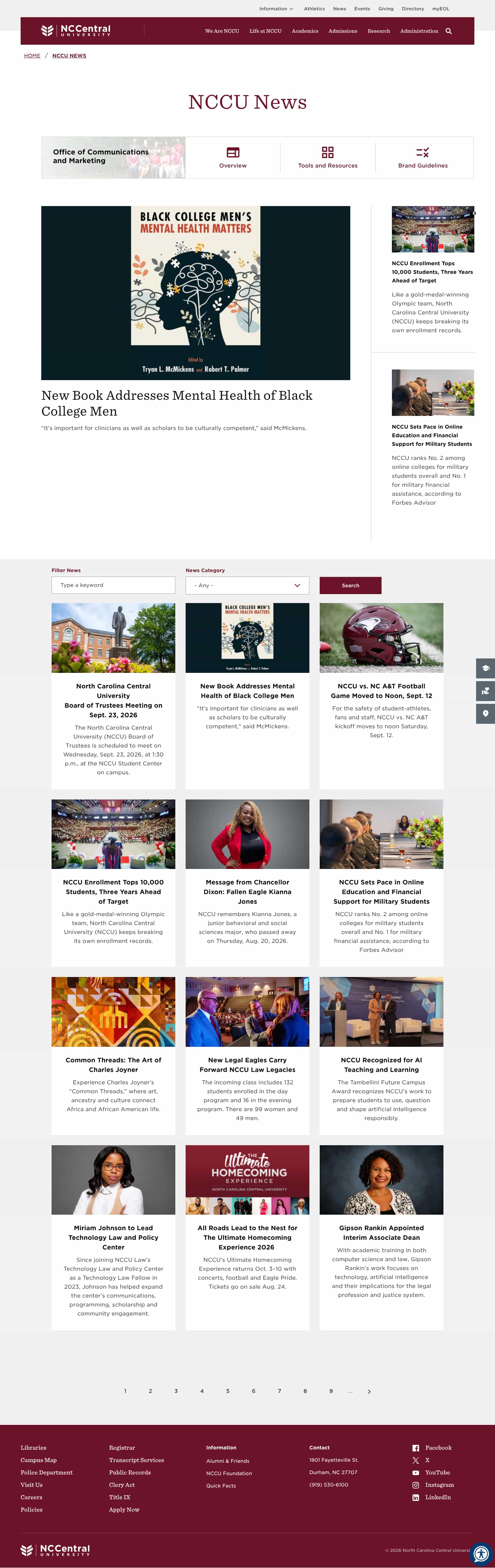Open the News Category dropdown
The image size is (495, 1568).
247,585
